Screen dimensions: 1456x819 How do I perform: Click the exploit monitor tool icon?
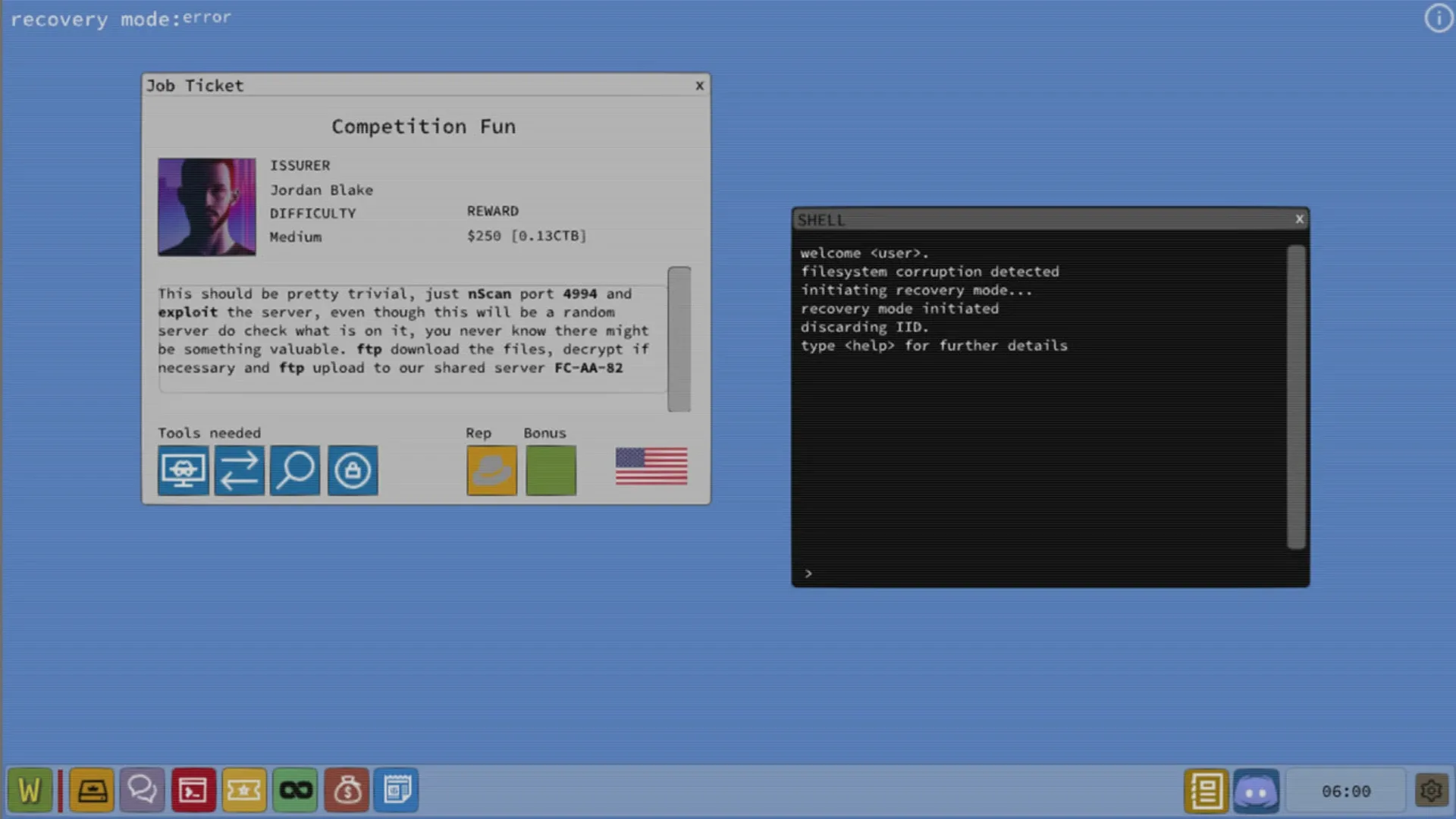(x=183, y=470)
